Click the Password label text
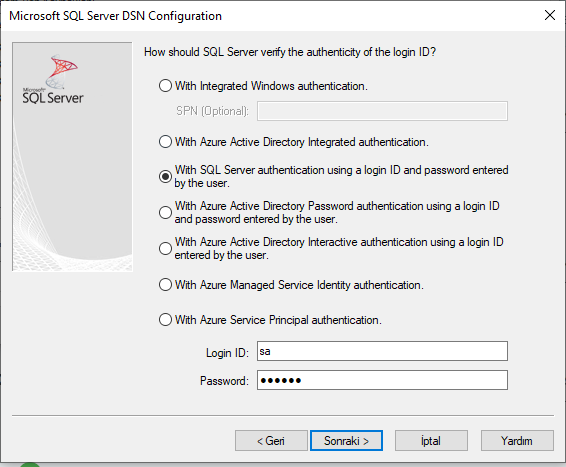This screenshot has height=467, width=566. point(224,381)
